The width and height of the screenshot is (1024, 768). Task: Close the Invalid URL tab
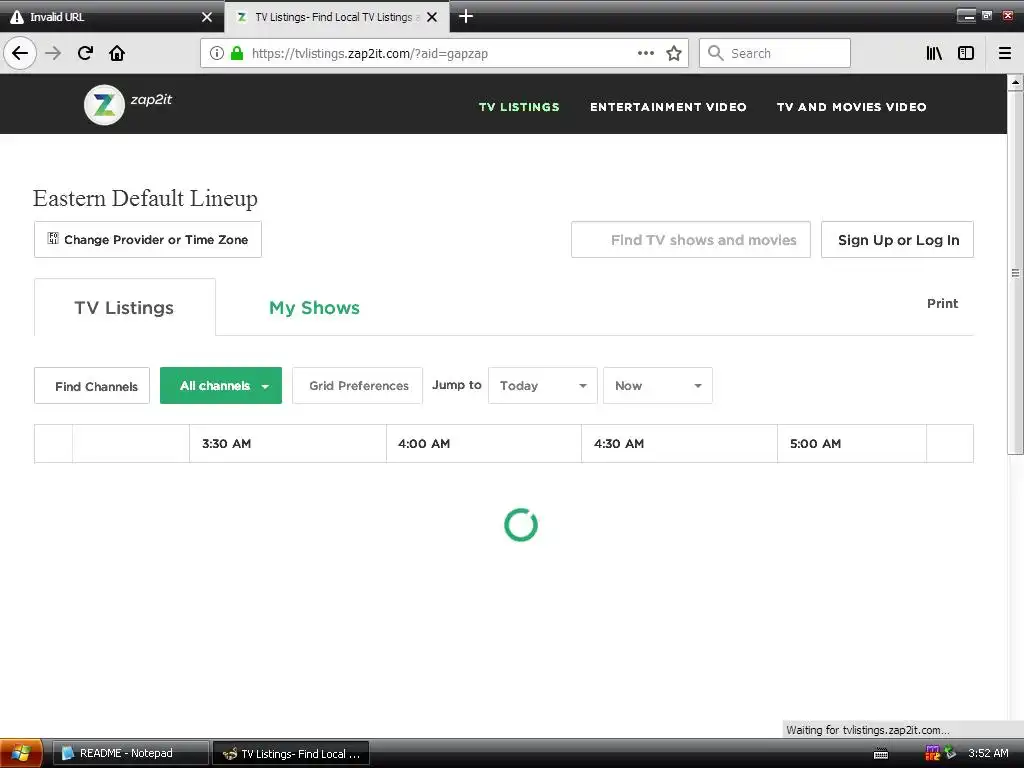click(x=207, y=17)
